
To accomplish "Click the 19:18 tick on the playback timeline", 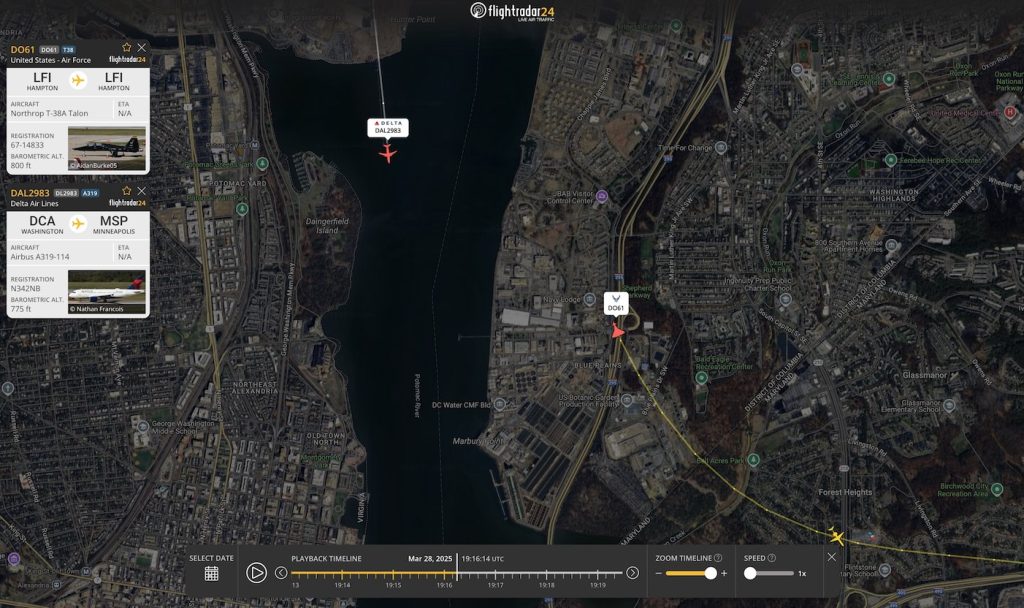I will tap(547, 574).
